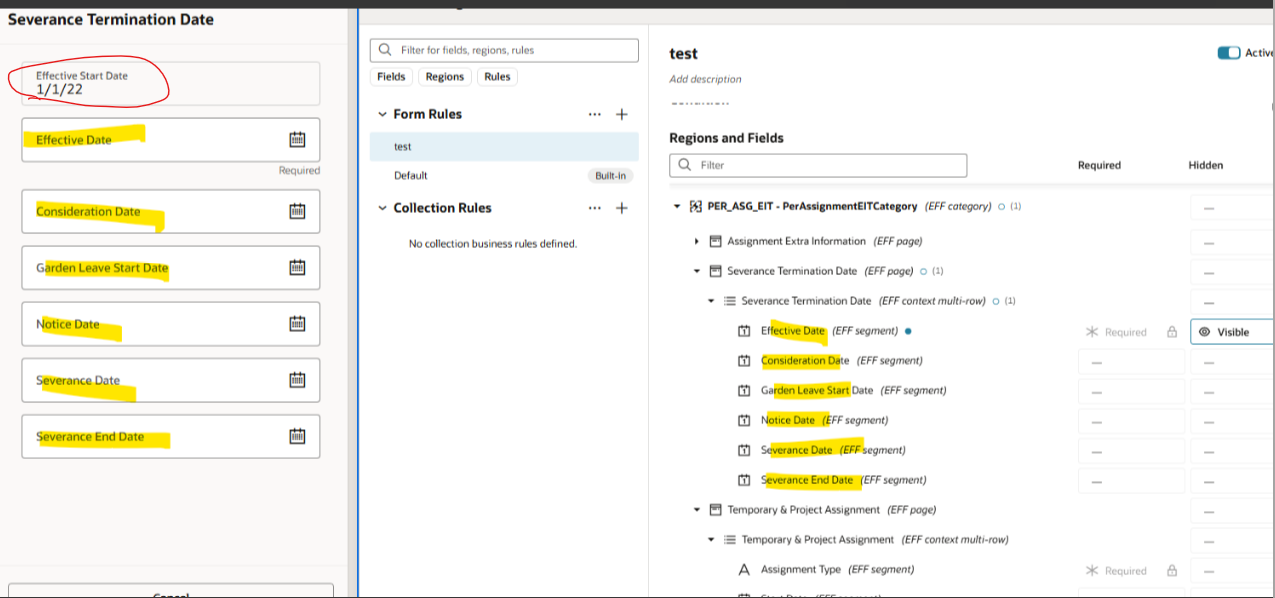1275x598 pixels.
Task: Click the date icon beside Severance Date segment
Action: tap(744, 450)
